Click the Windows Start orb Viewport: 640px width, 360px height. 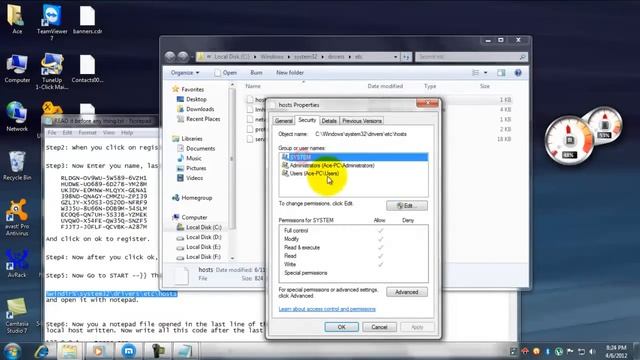(12, 351)
